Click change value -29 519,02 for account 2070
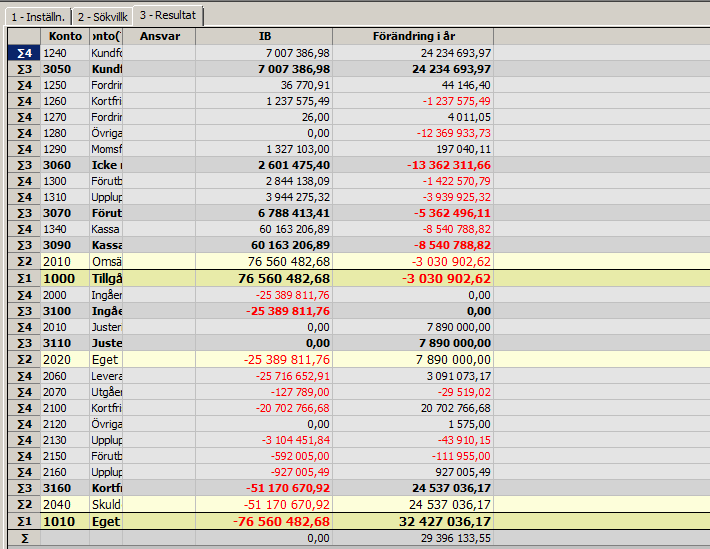This screenshot has width=710, height=549. (464, 392)
